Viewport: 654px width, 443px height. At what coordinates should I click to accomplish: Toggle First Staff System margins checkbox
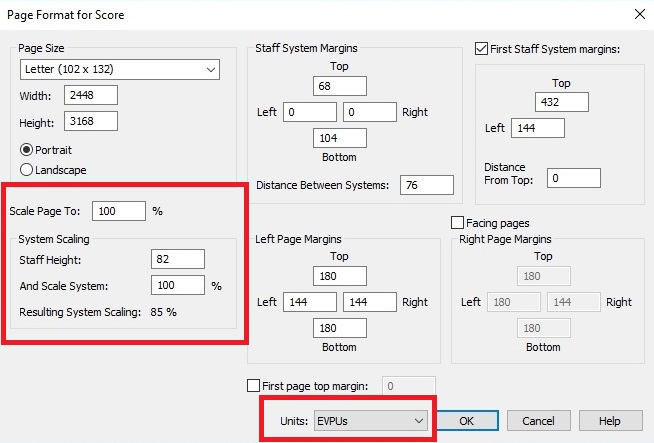(482, 48)
